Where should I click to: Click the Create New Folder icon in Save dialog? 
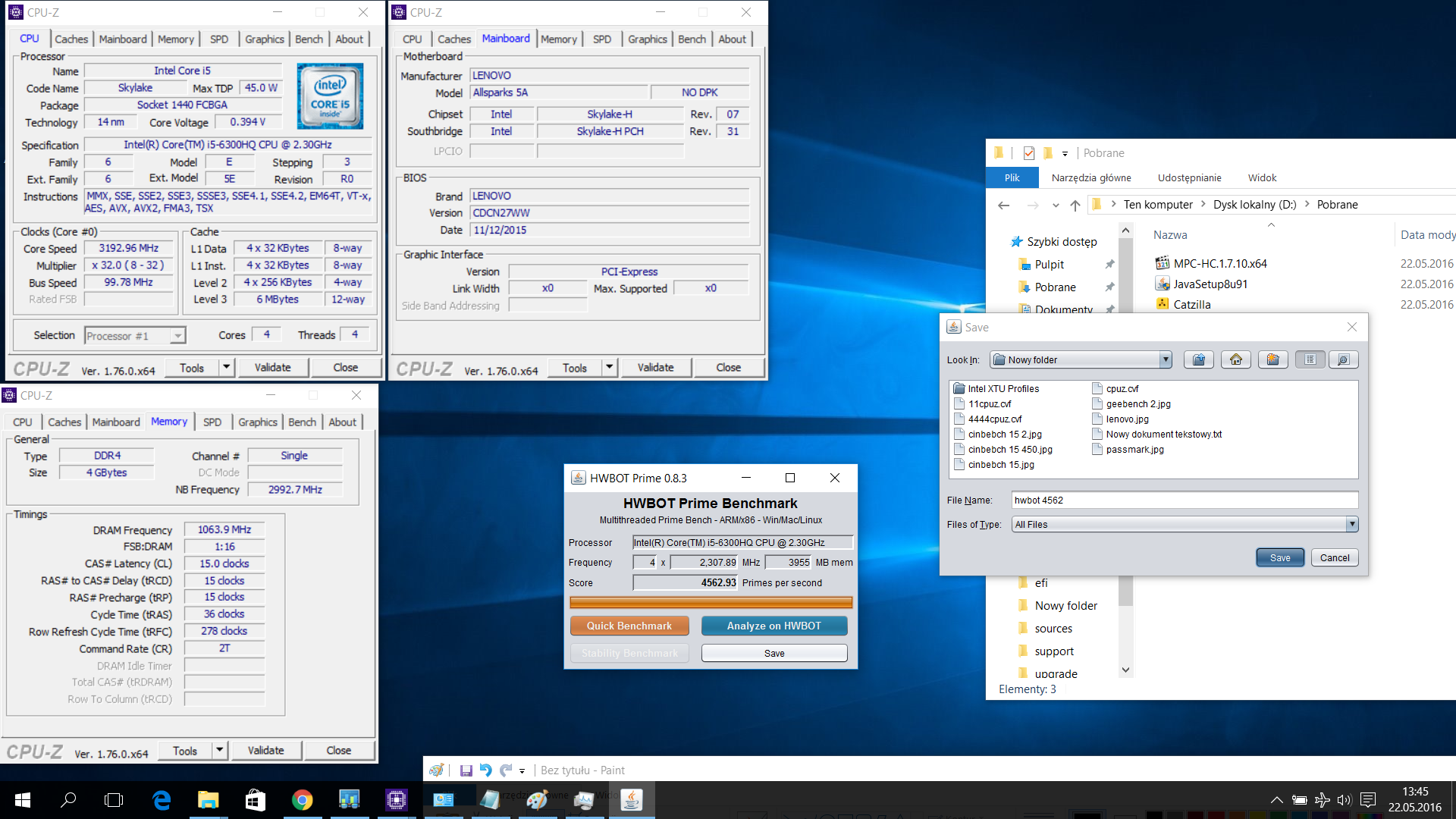click(1273, 359)
